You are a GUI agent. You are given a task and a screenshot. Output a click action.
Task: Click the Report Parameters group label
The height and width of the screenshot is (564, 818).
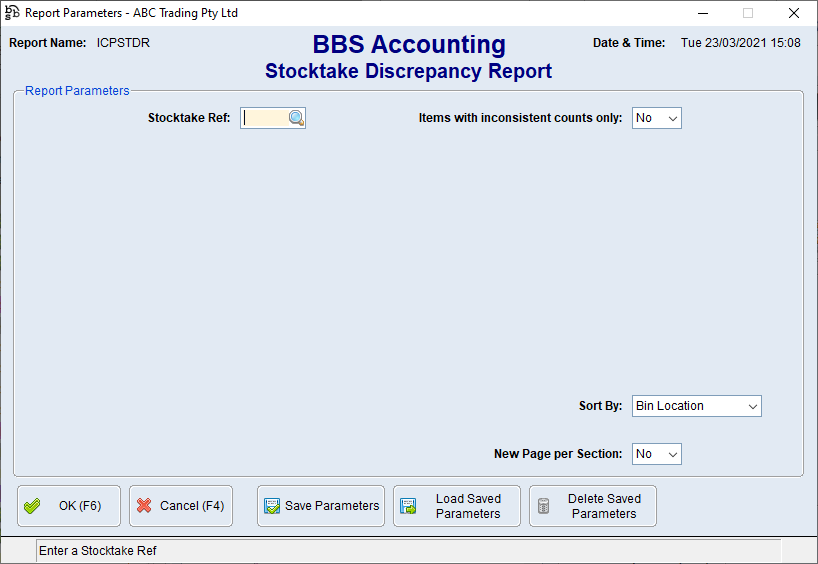(77, 91)
